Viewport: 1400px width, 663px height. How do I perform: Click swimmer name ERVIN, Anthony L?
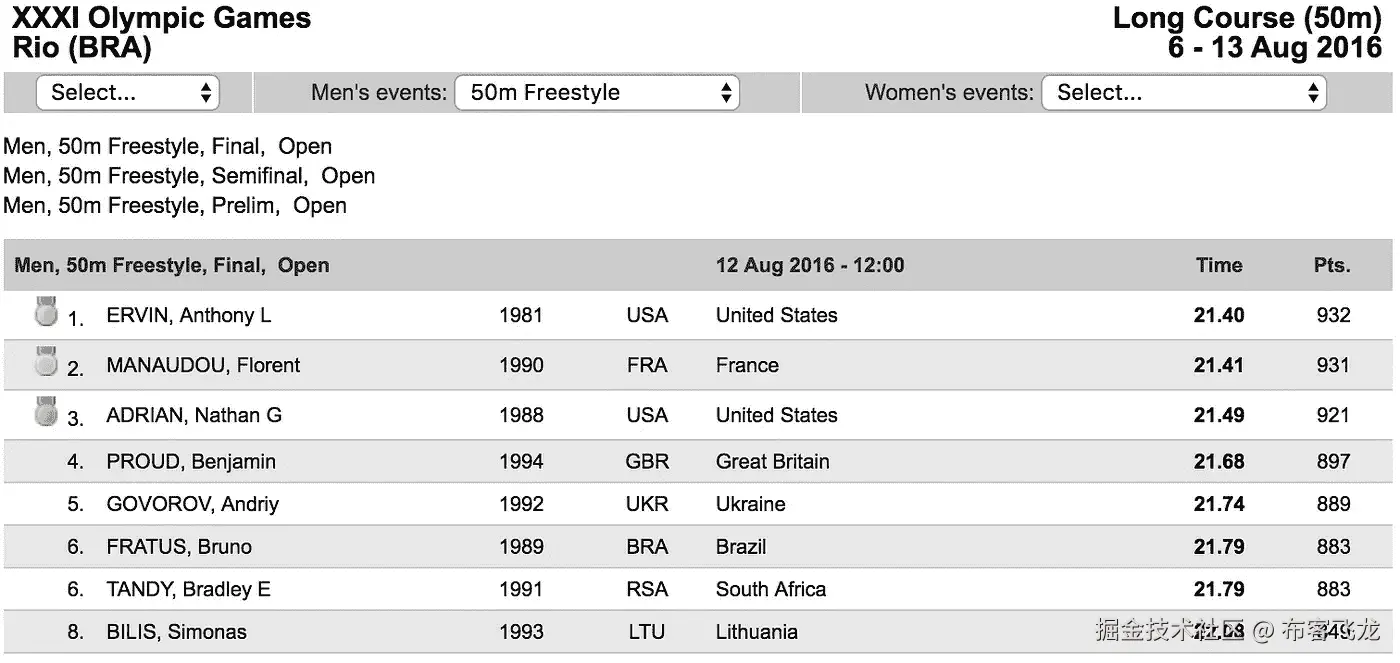coord(189,316)
